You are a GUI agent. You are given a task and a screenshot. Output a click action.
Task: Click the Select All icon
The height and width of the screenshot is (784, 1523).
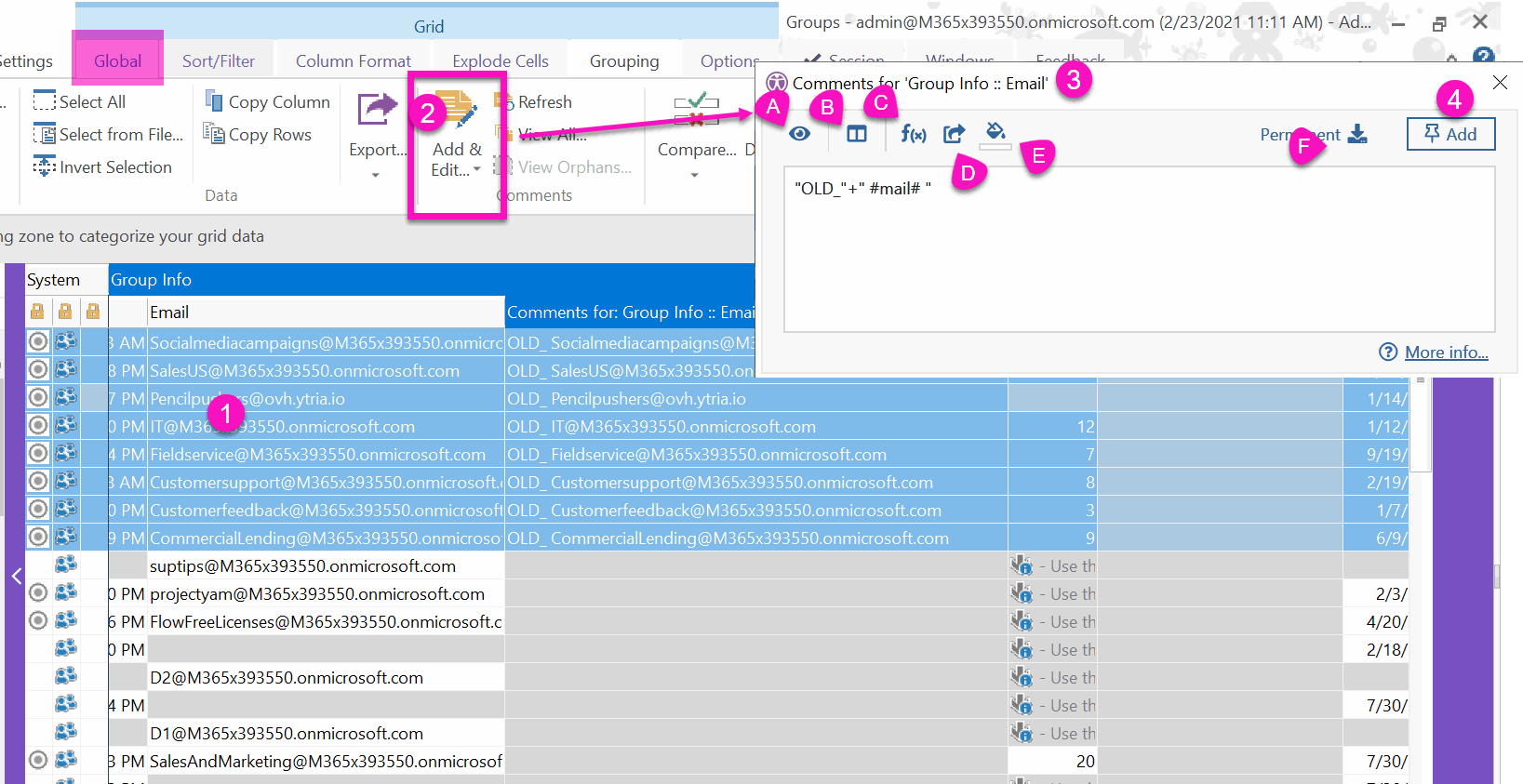point(45,101)
